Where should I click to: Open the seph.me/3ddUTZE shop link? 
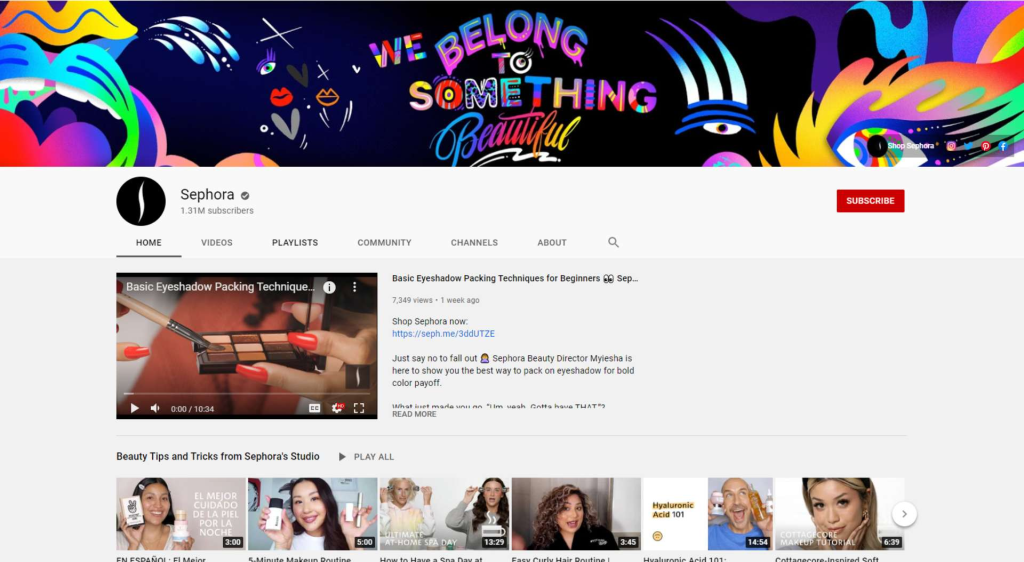click(x=443, y=334)
